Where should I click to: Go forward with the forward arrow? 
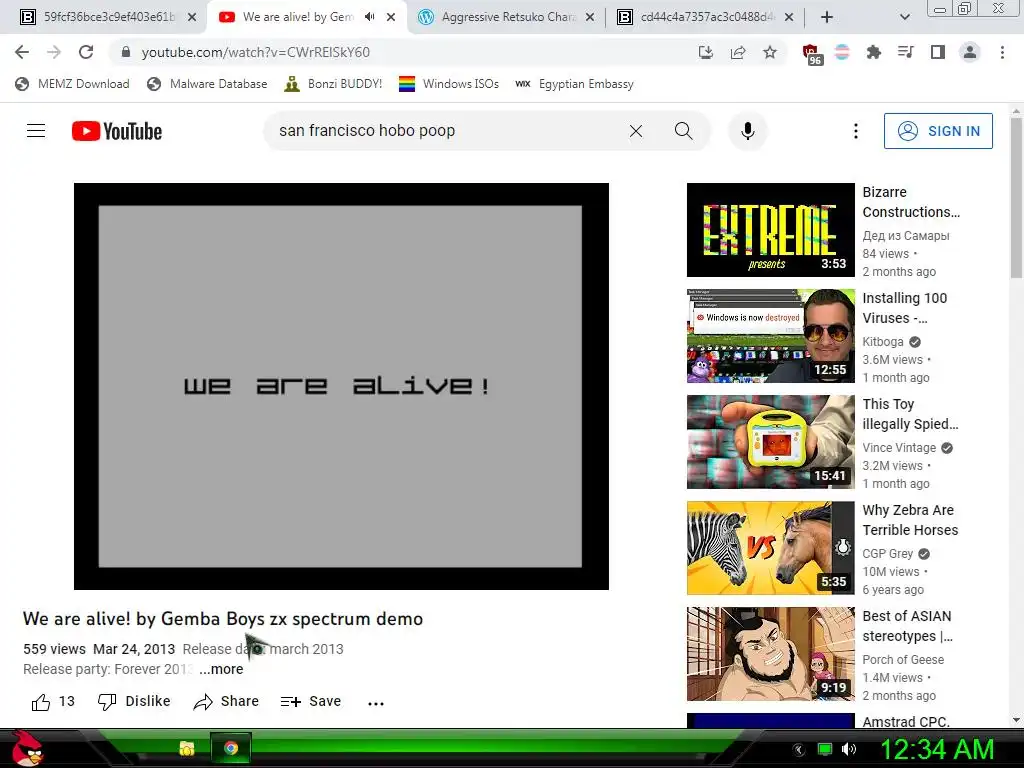pos(54,52)
